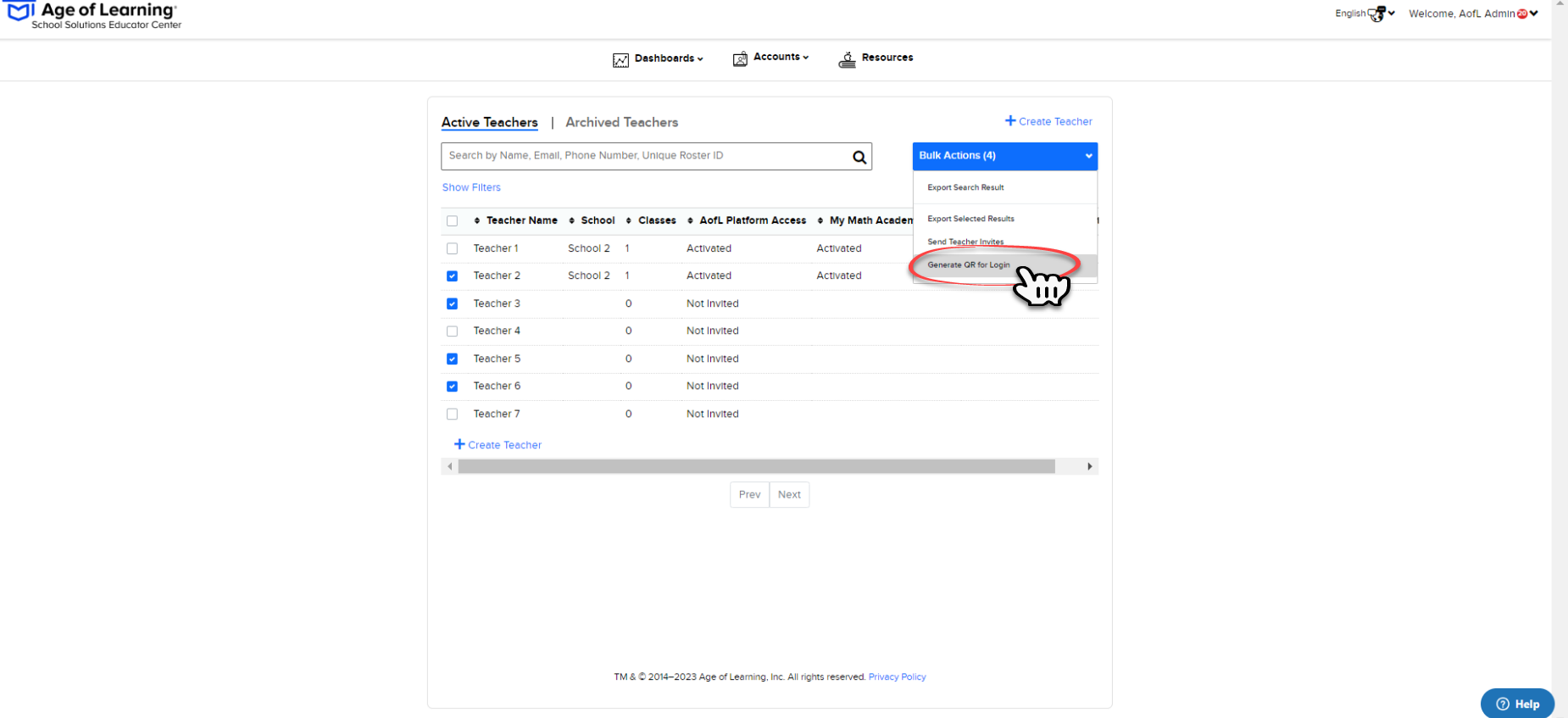Uncheck the Teacher 3 checkbox

pos(452,303)
